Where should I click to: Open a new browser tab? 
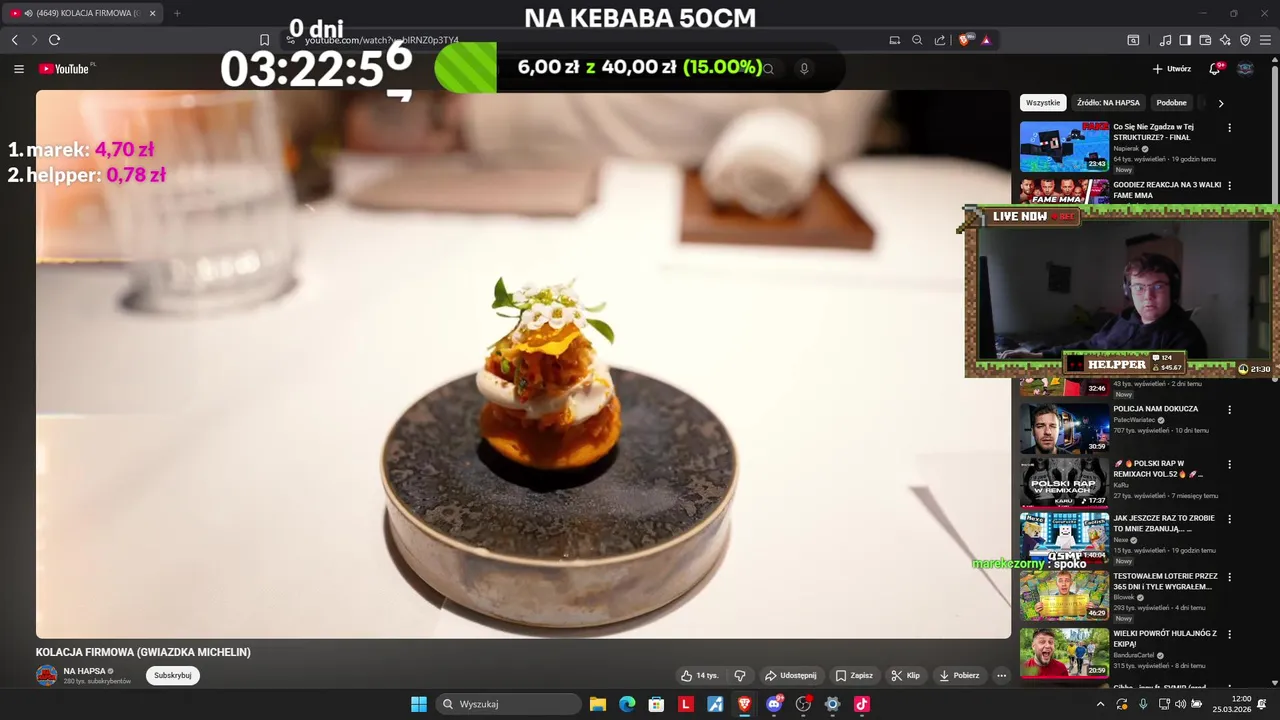point(177,13)
